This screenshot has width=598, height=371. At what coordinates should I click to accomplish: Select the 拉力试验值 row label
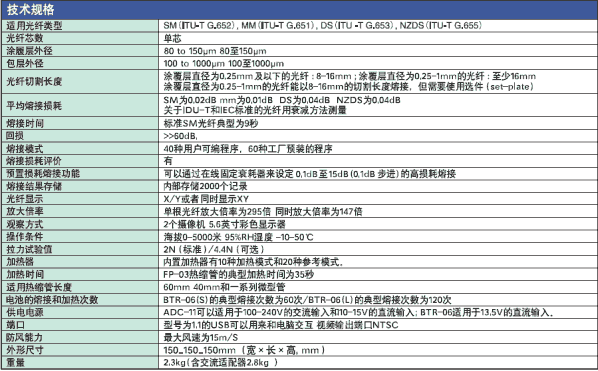click(x=29, y=249)
